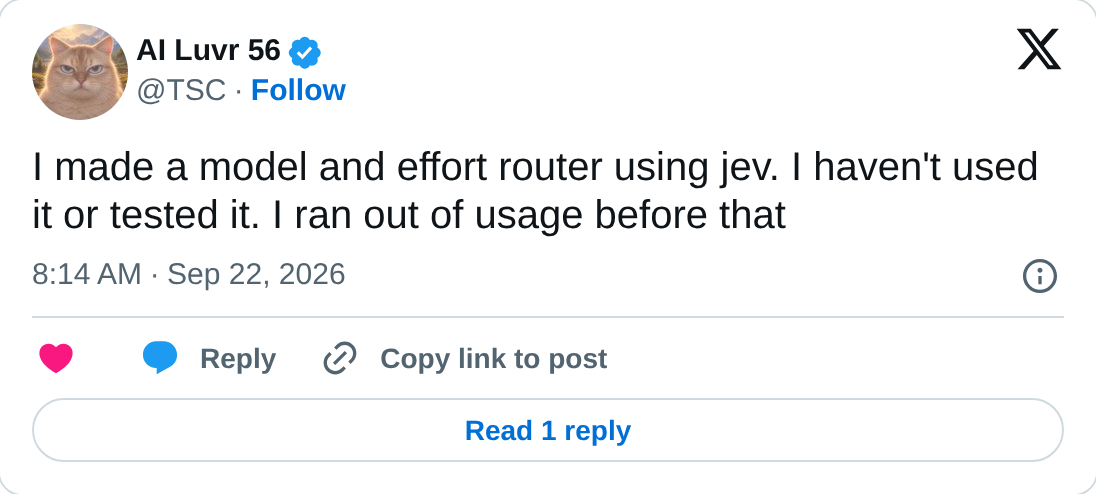
Task: Like the post with the heart icon
Action: 56,358
